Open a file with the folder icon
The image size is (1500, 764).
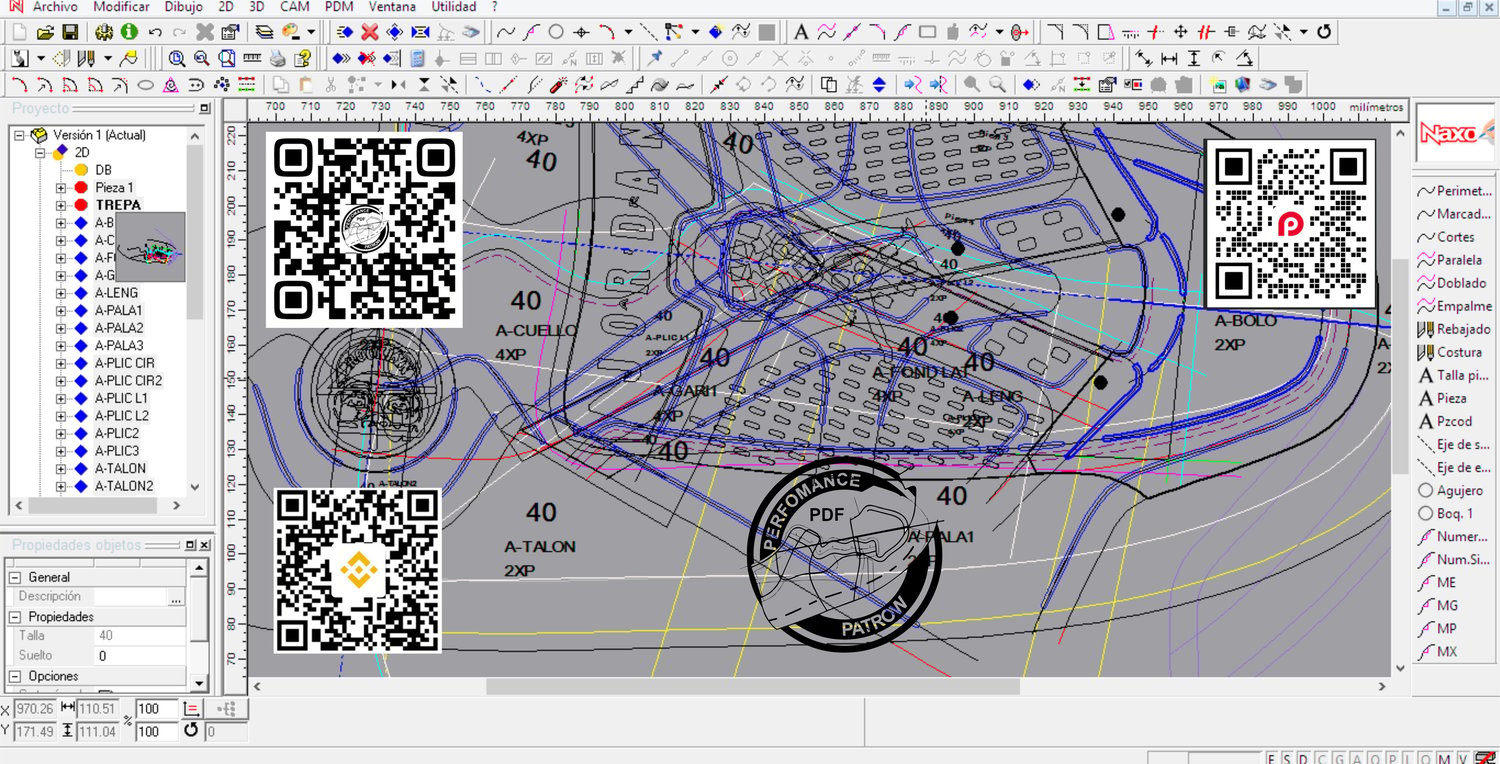point(46,32)
